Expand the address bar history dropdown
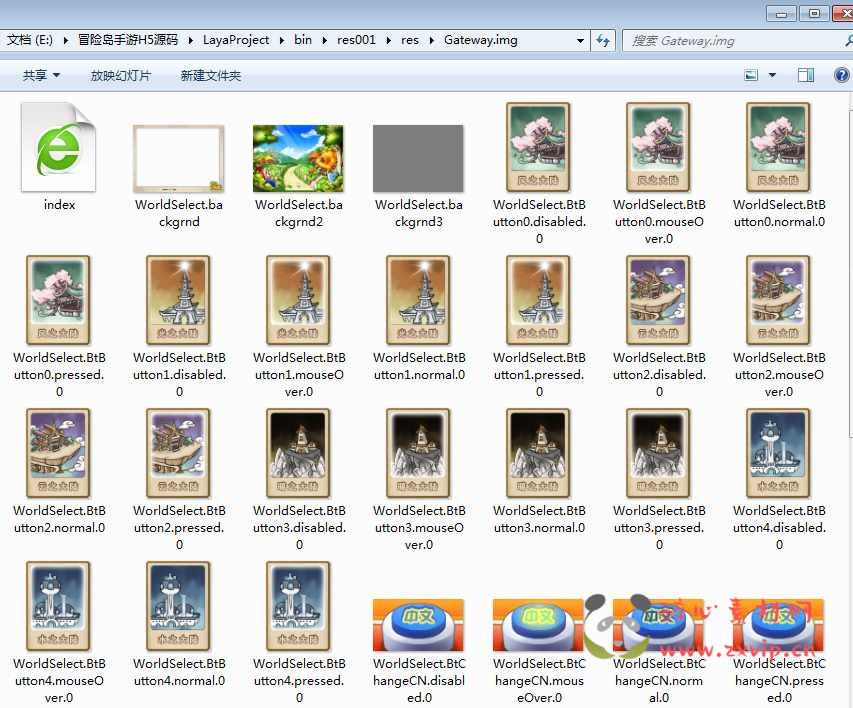The height and width of the screenshot is (708, 853). pos(580,40)
